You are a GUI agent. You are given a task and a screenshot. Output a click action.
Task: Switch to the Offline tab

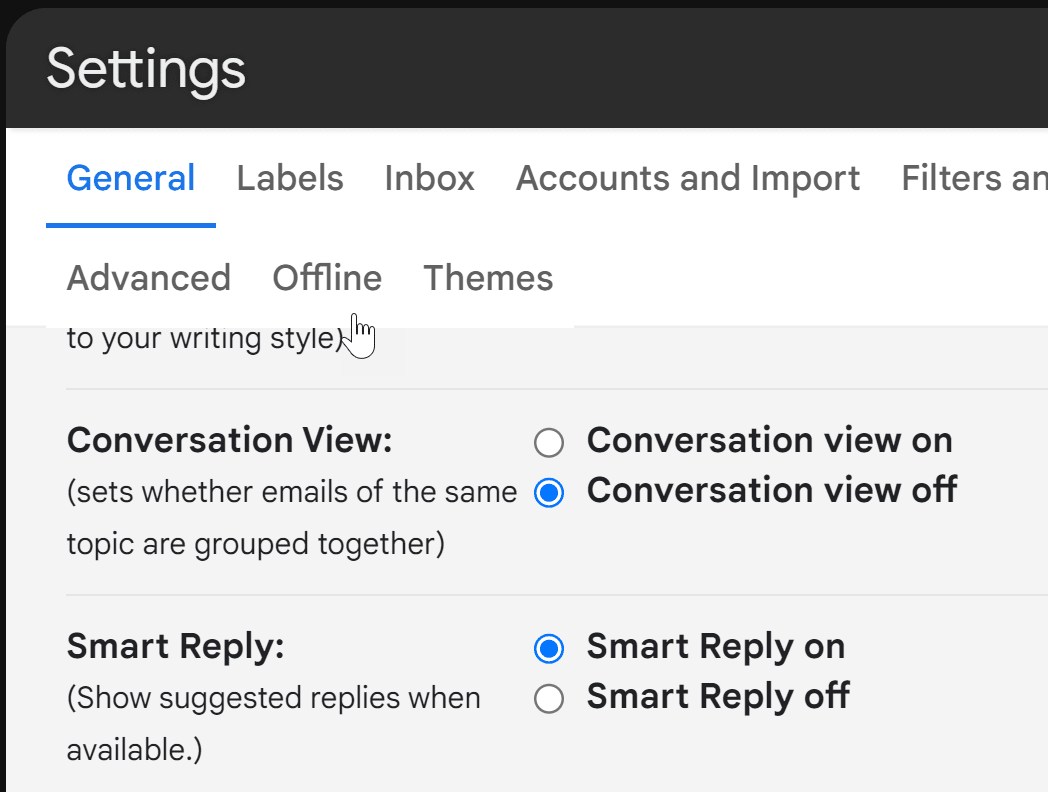327,278
